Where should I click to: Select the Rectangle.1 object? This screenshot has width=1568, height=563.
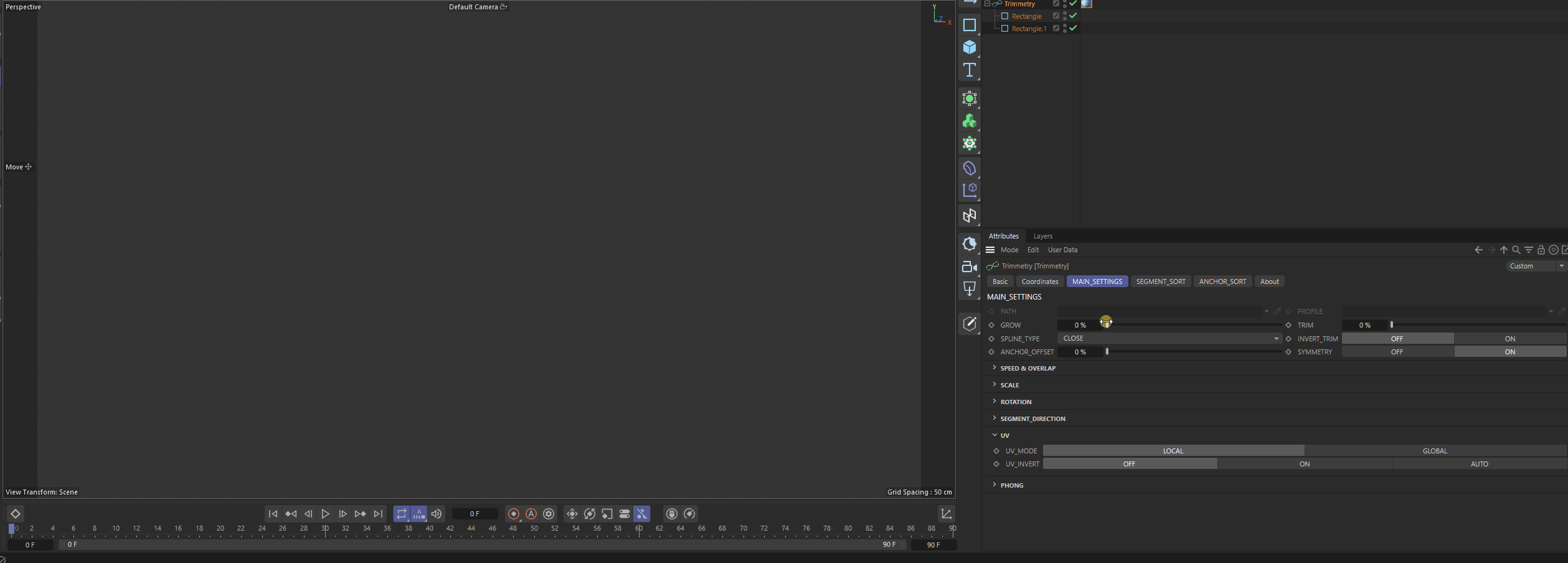pos(1029,29)
